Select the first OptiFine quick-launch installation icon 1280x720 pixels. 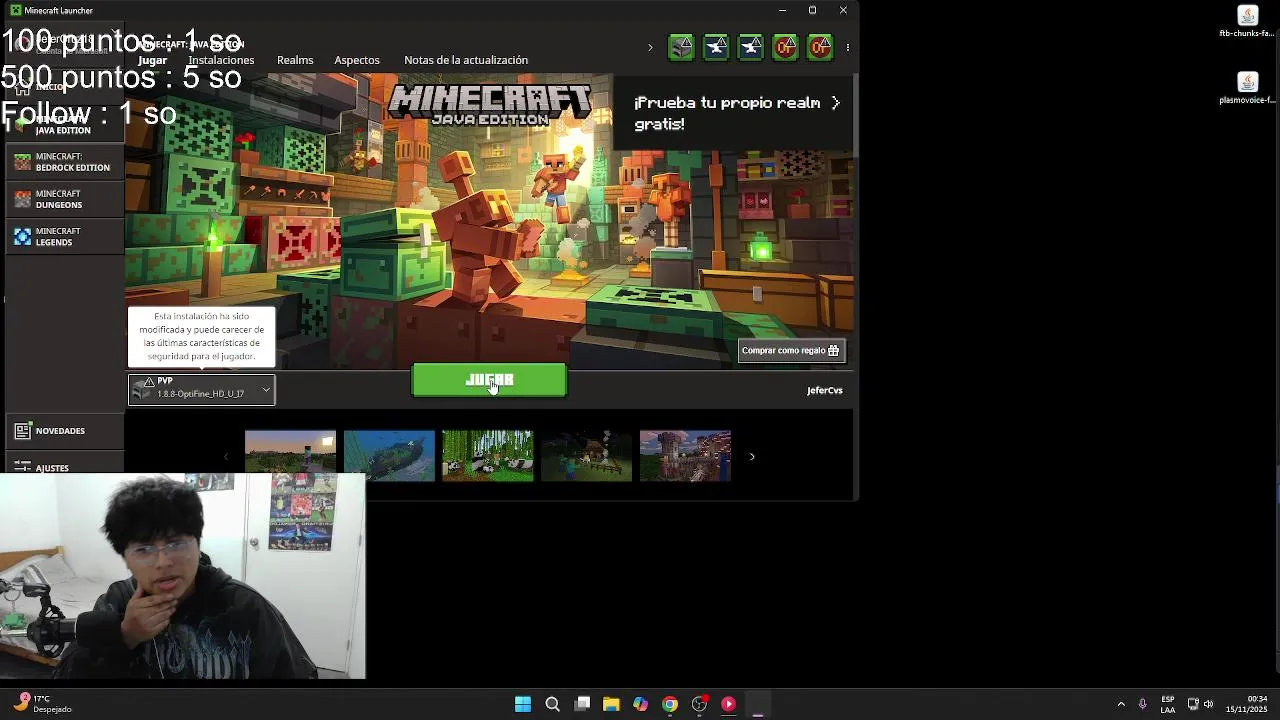(785, 47)
